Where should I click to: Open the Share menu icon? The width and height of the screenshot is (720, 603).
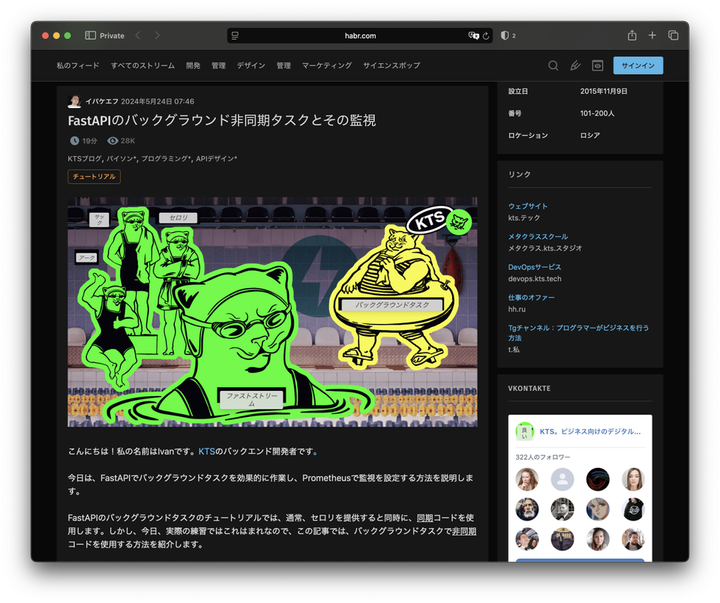tap(632, 35)
